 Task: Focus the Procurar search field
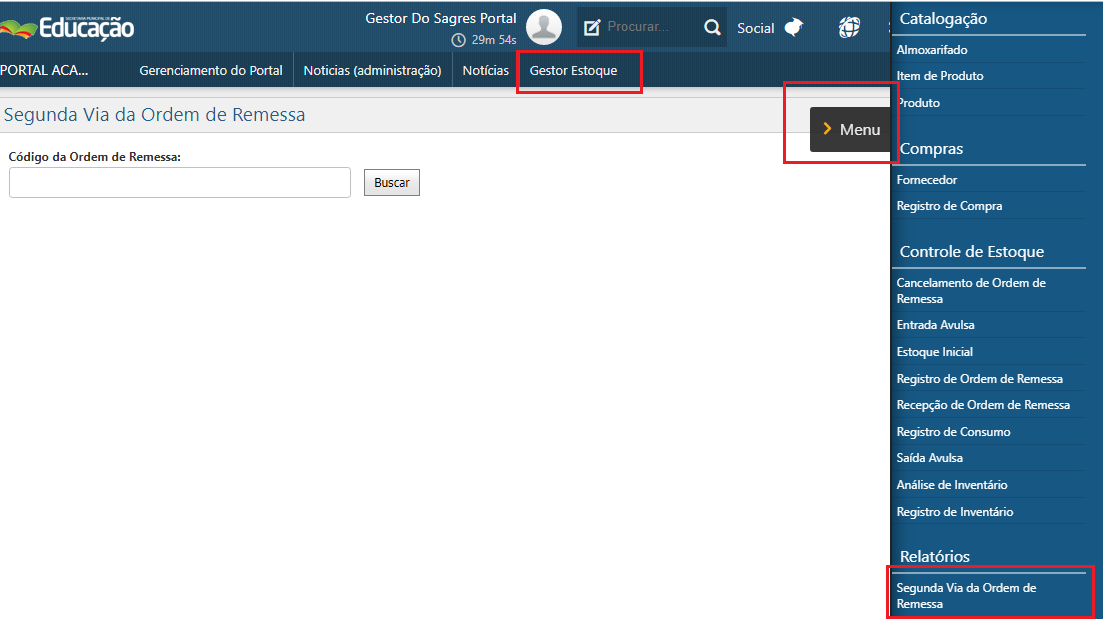point(651,27)
